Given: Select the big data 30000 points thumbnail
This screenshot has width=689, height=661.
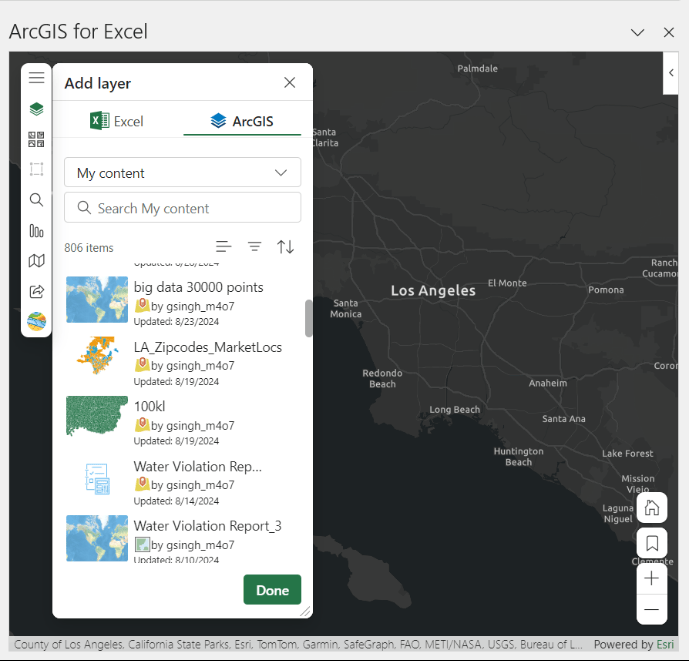Looking at the screenshot, I should pos(97,299).
